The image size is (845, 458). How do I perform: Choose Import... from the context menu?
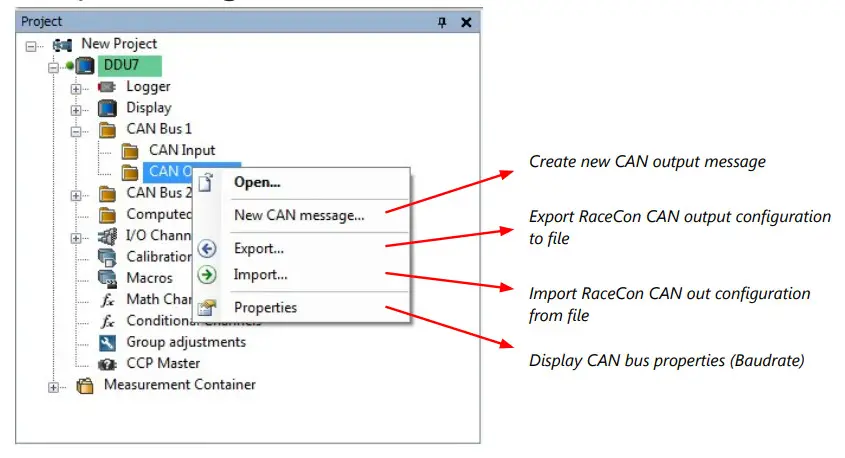(302, 275)
